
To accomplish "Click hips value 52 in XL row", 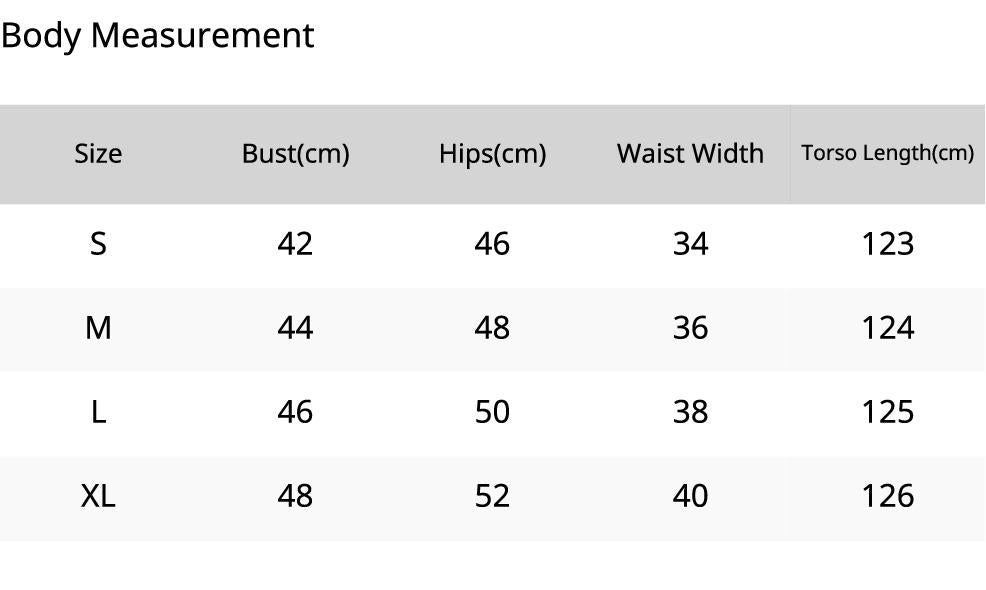I will click(x=492, y=496).
